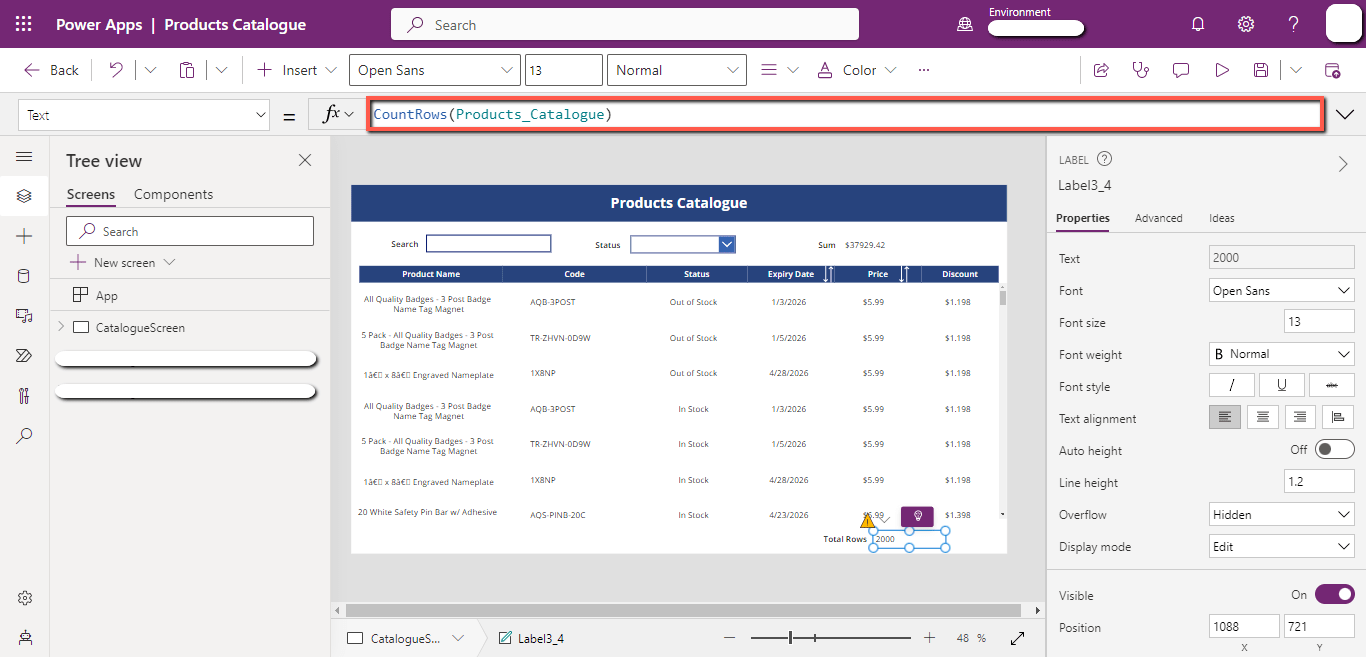Open the sidebar Search magnifier icon
This screenshot has height=657, width=1366.
(24, 436)
